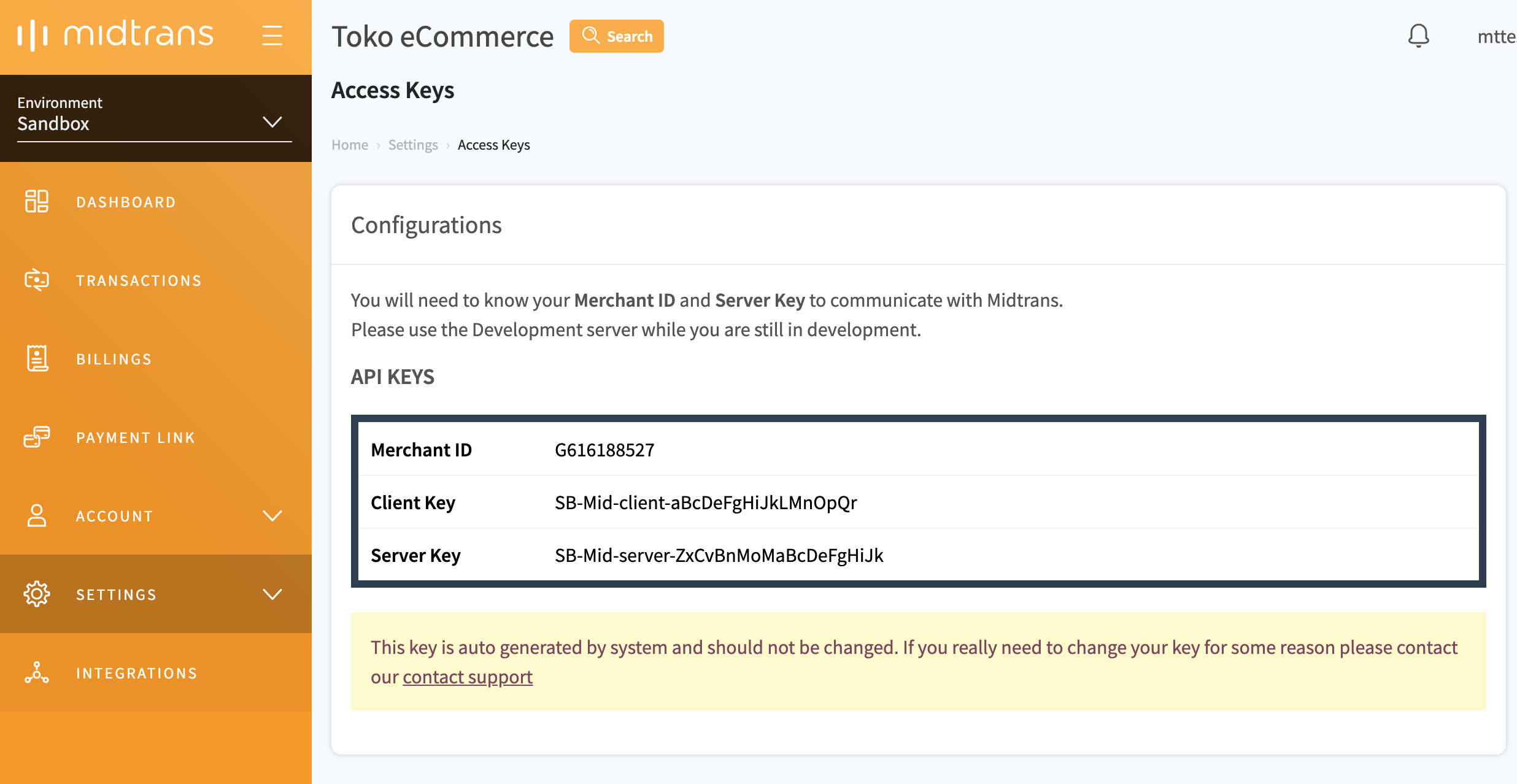The height and width of the screenshot is (784, 1517).
Task: Click the Settings gear icon
Action: pyautogui.click(x=37, y=594)
